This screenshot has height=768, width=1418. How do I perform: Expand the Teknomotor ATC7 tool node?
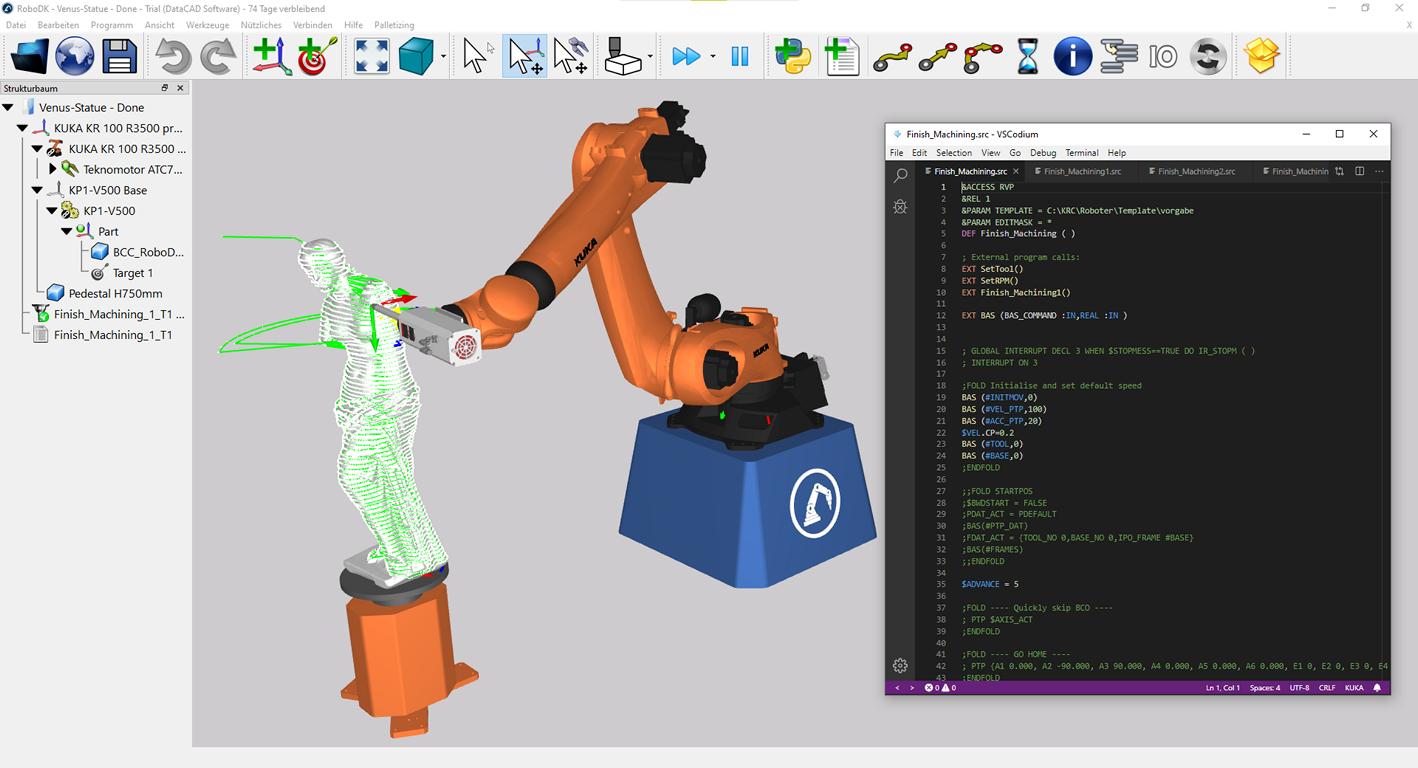point(52,169)
